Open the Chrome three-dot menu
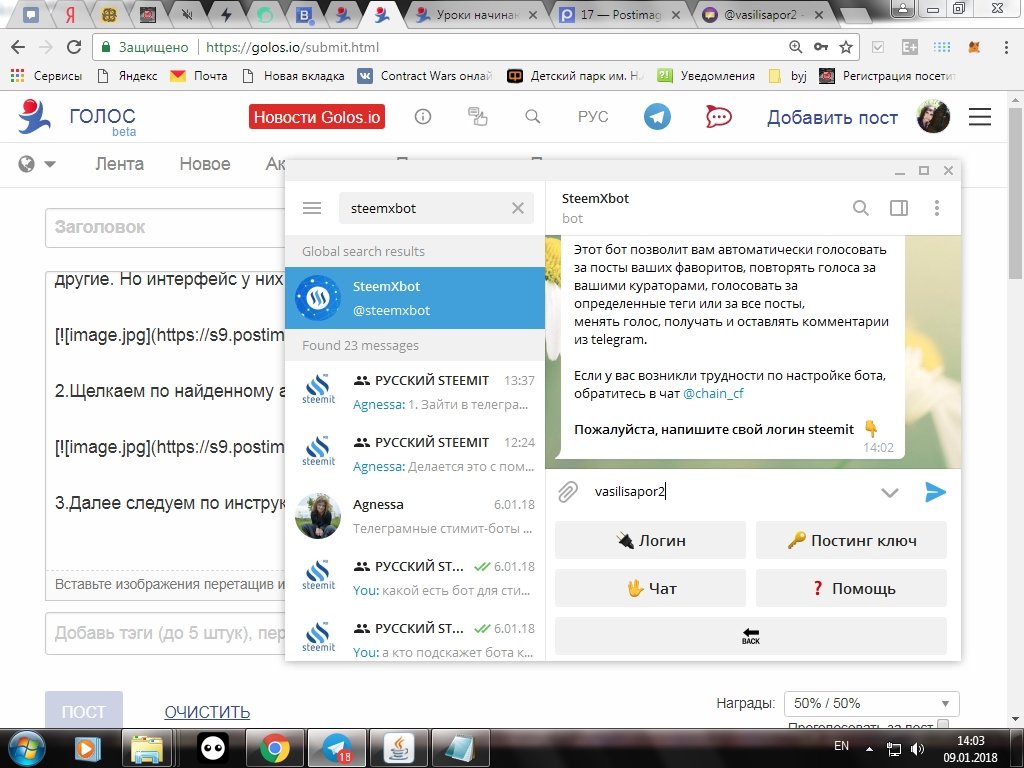 coord(1006,47)
